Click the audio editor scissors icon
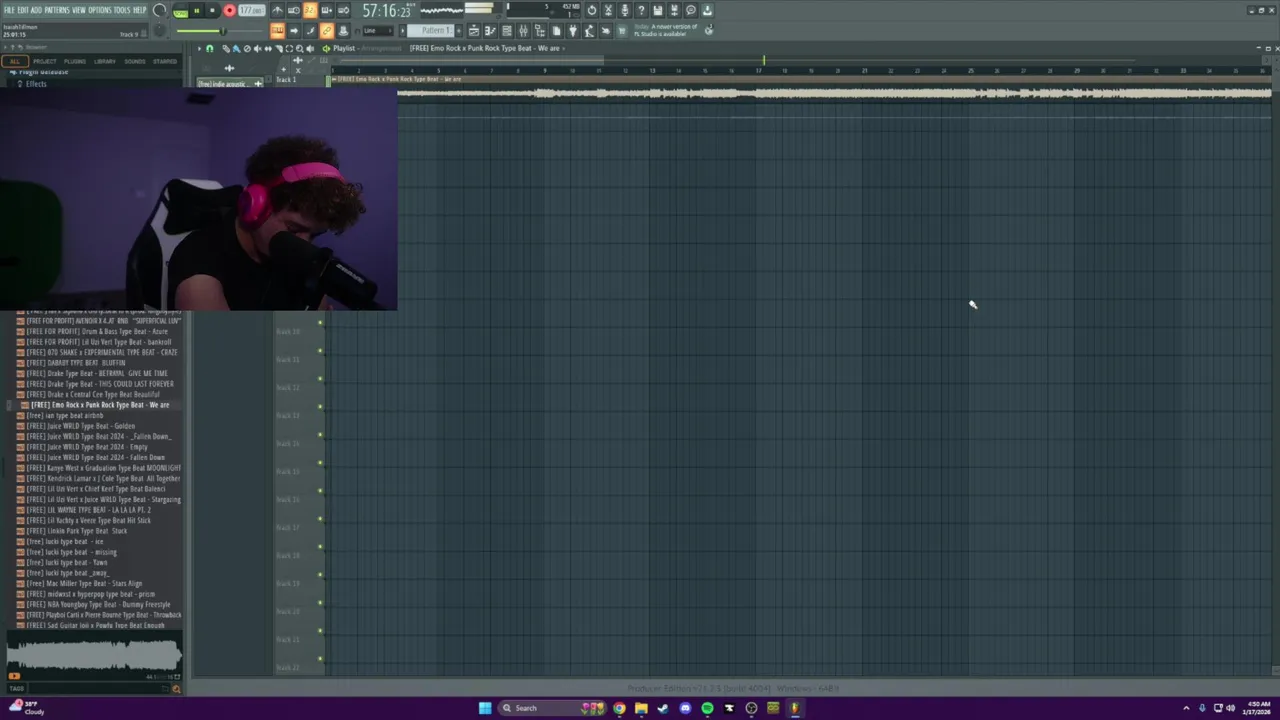 pos(608,10)
